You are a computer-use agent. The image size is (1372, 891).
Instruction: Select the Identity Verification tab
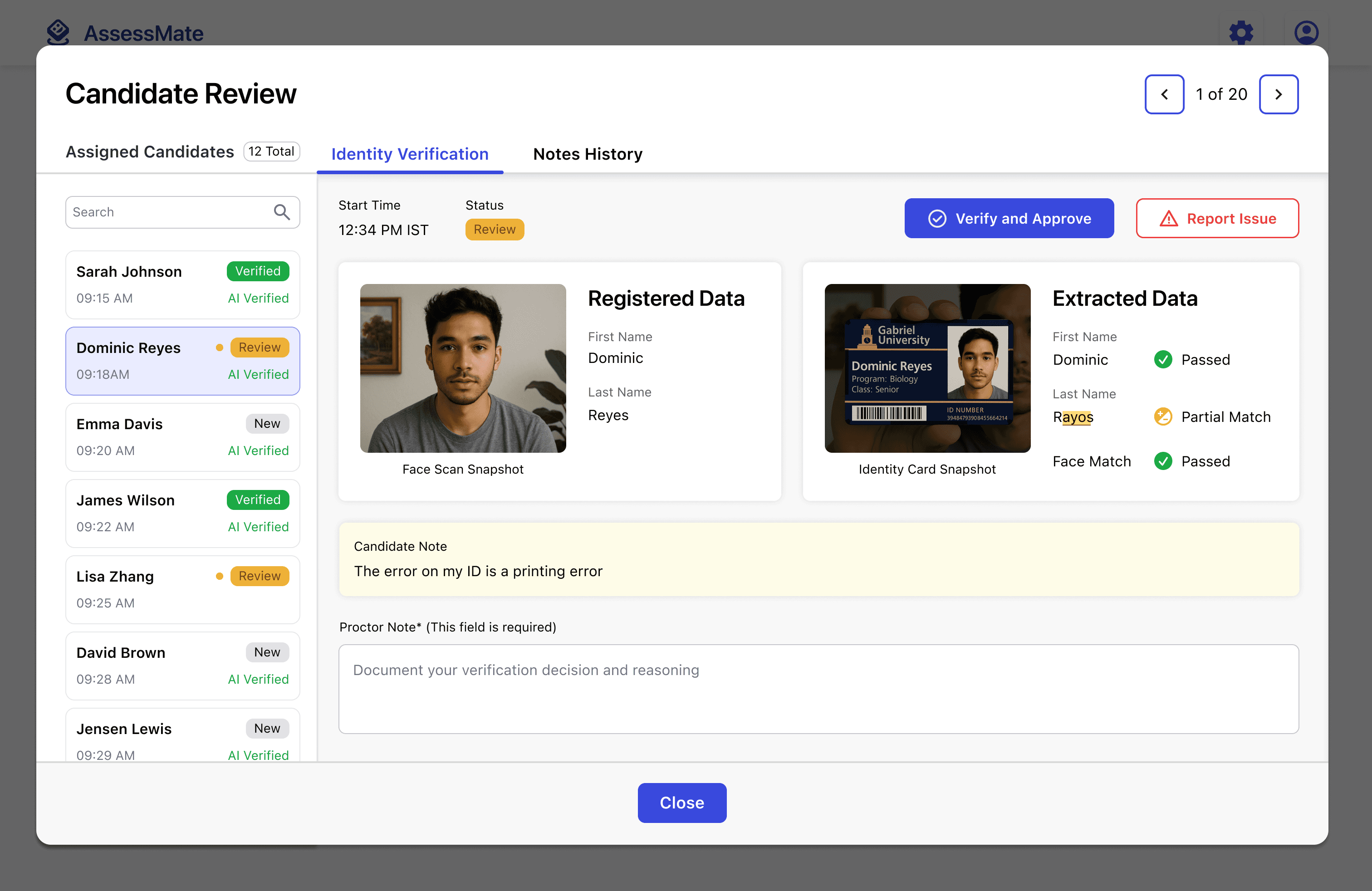coord(409,154)
